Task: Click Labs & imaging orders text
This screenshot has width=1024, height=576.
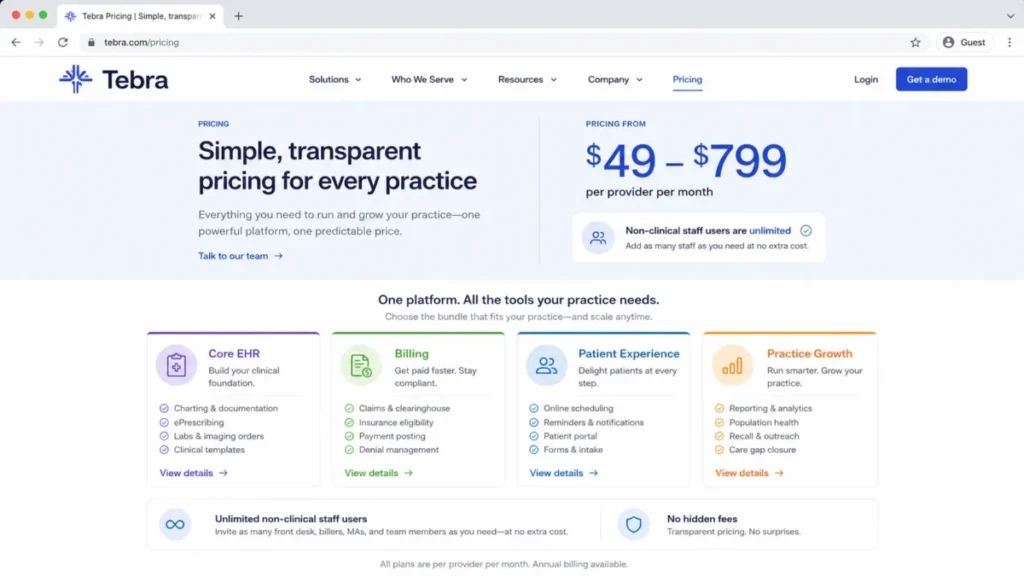Action: click(219, 436)
